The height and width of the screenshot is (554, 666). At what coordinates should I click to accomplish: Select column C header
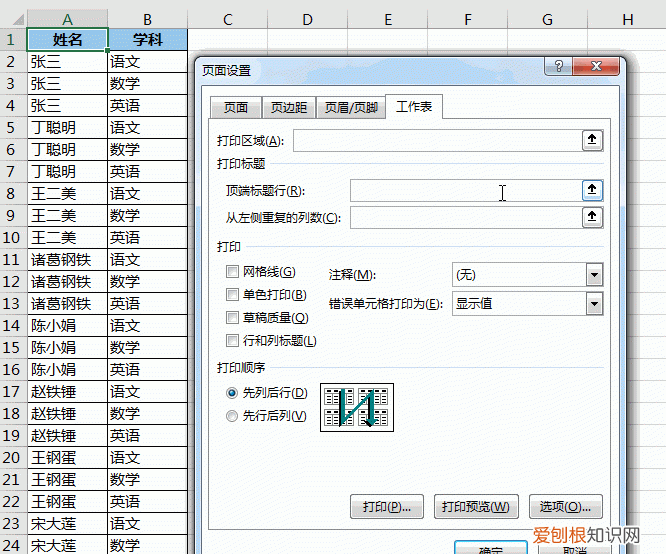(228, 20)
